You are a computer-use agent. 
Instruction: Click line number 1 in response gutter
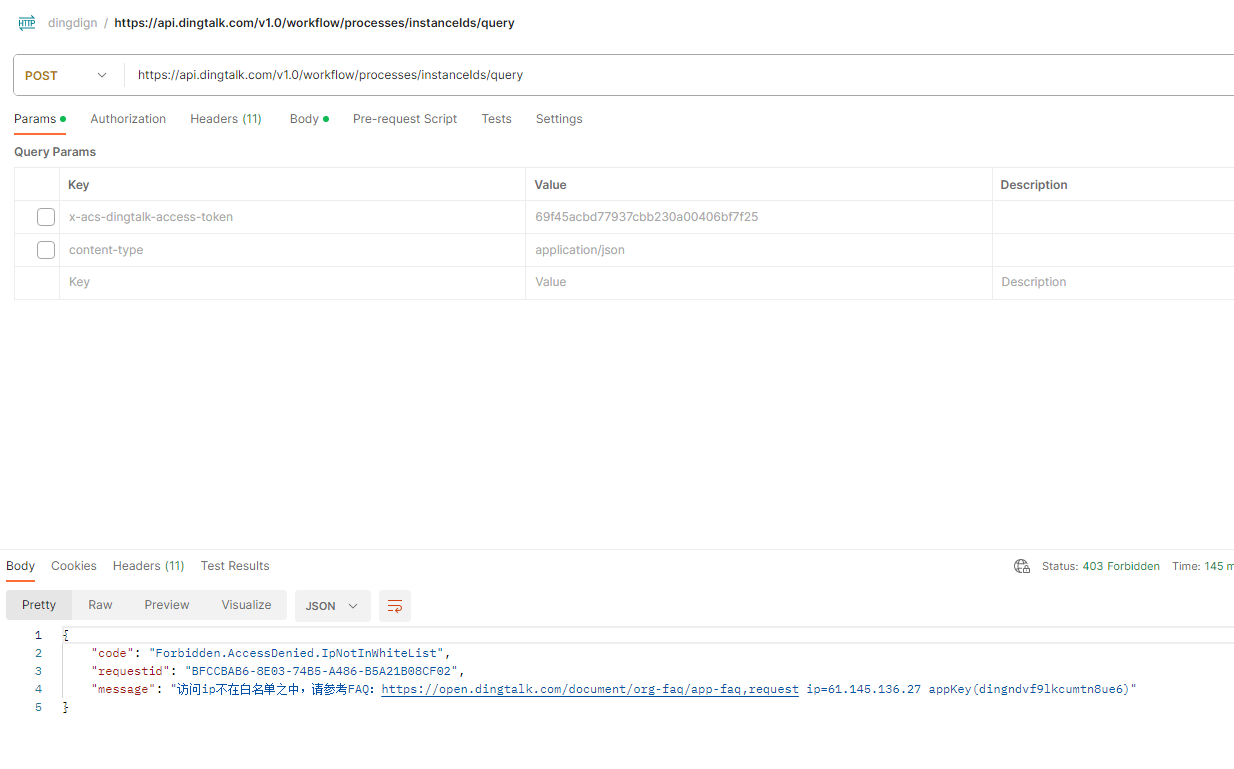pos(38,635)
